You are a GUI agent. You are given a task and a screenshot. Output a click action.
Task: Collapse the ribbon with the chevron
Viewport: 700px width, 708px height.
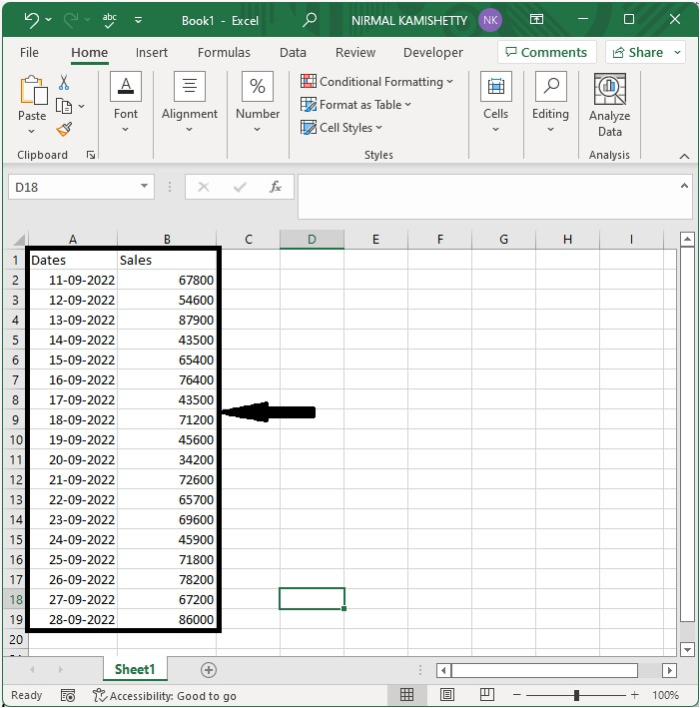click(684, 156)
